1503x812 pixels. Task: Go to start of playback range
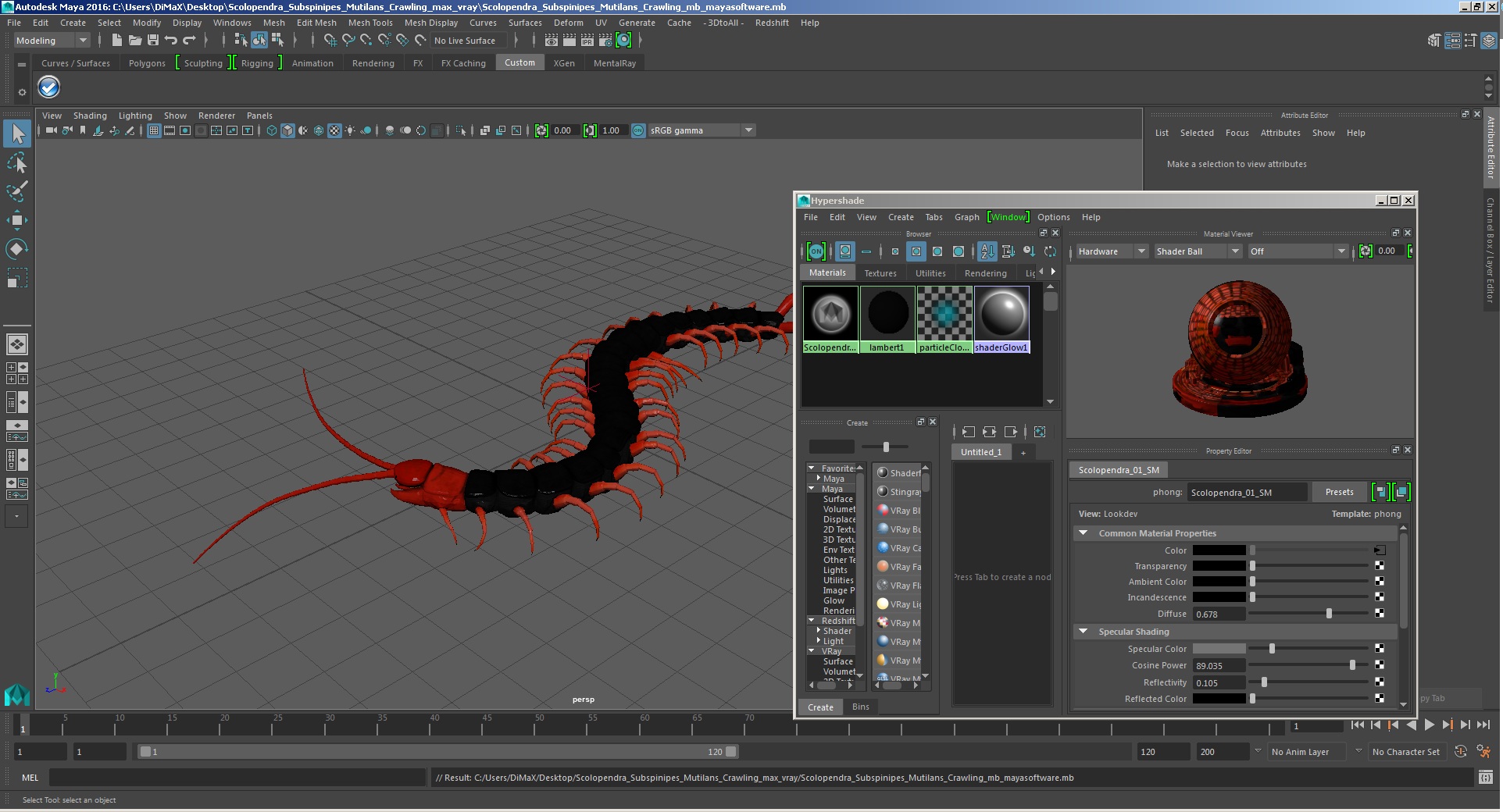click(1358, 725)
